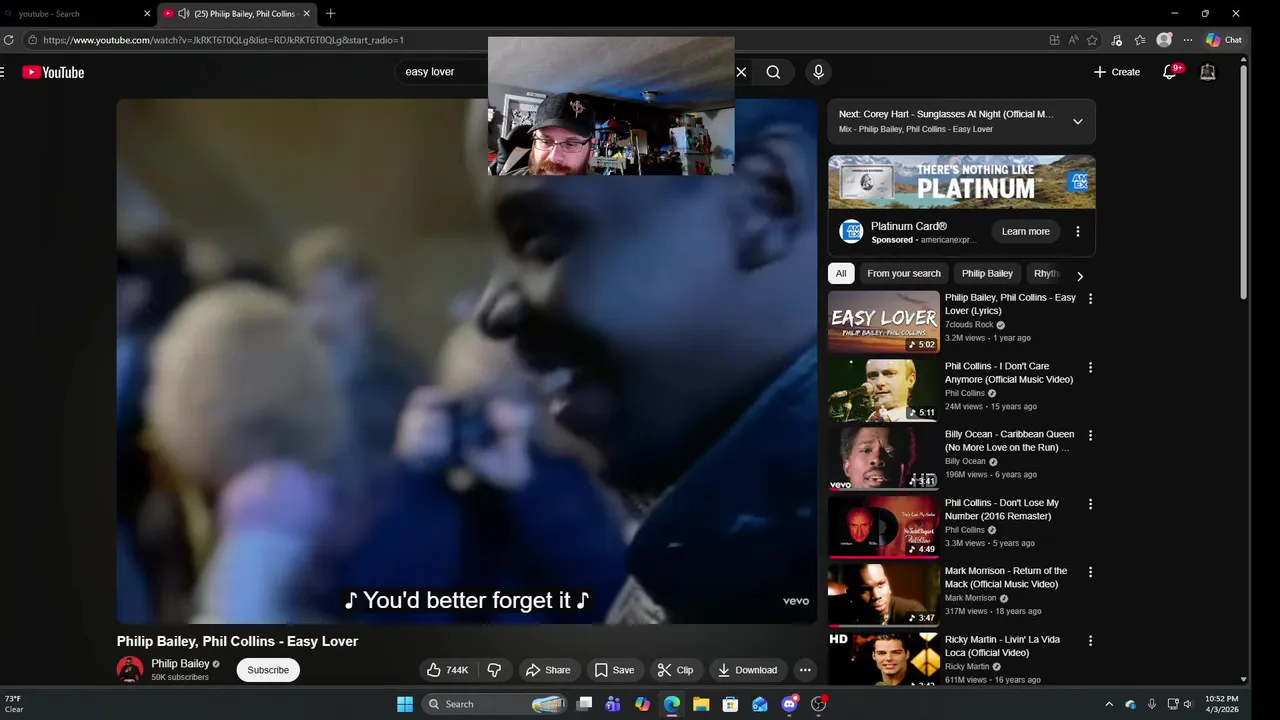Viewport: 1280px width, 720px height.
Task: Open YouTube notifications bell
Action: (x=1170, y=72)
